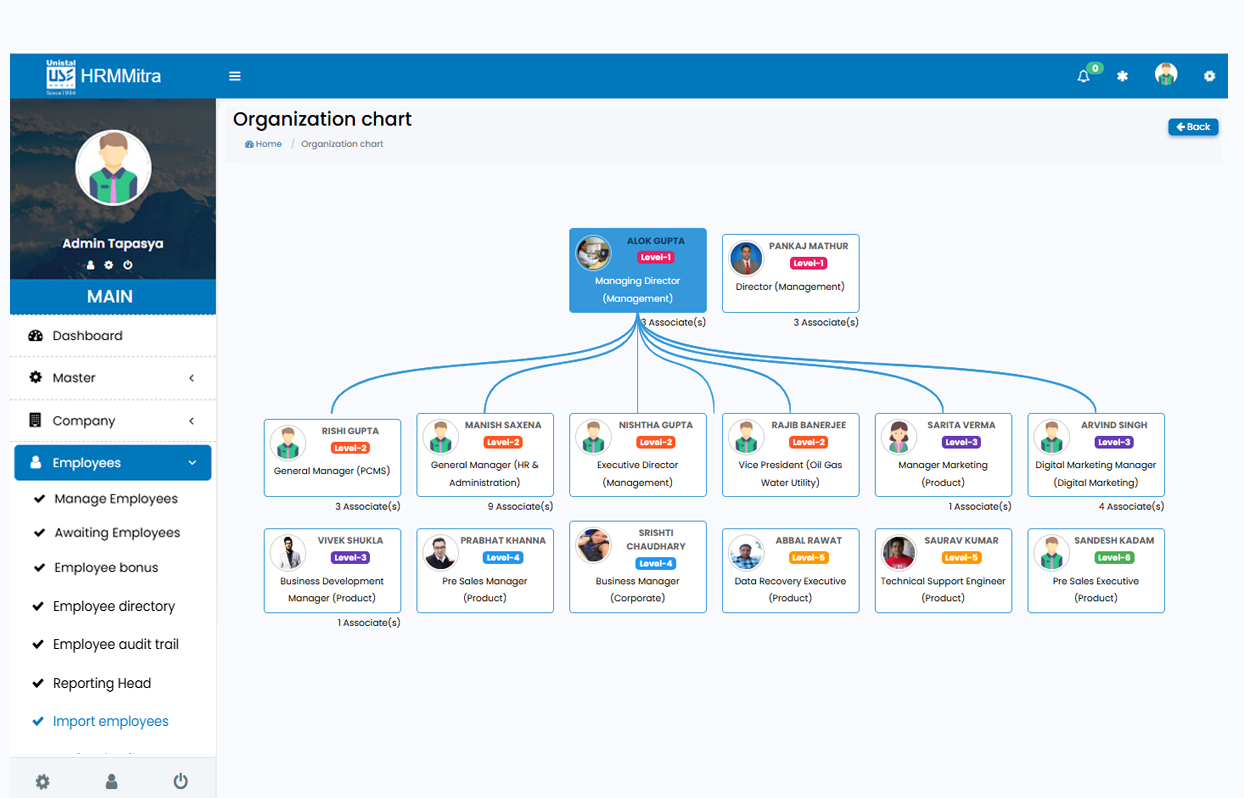Viewport: 1244px width, 798px height.
Task: Select Employee directory in sidebar
Action: 114,606
